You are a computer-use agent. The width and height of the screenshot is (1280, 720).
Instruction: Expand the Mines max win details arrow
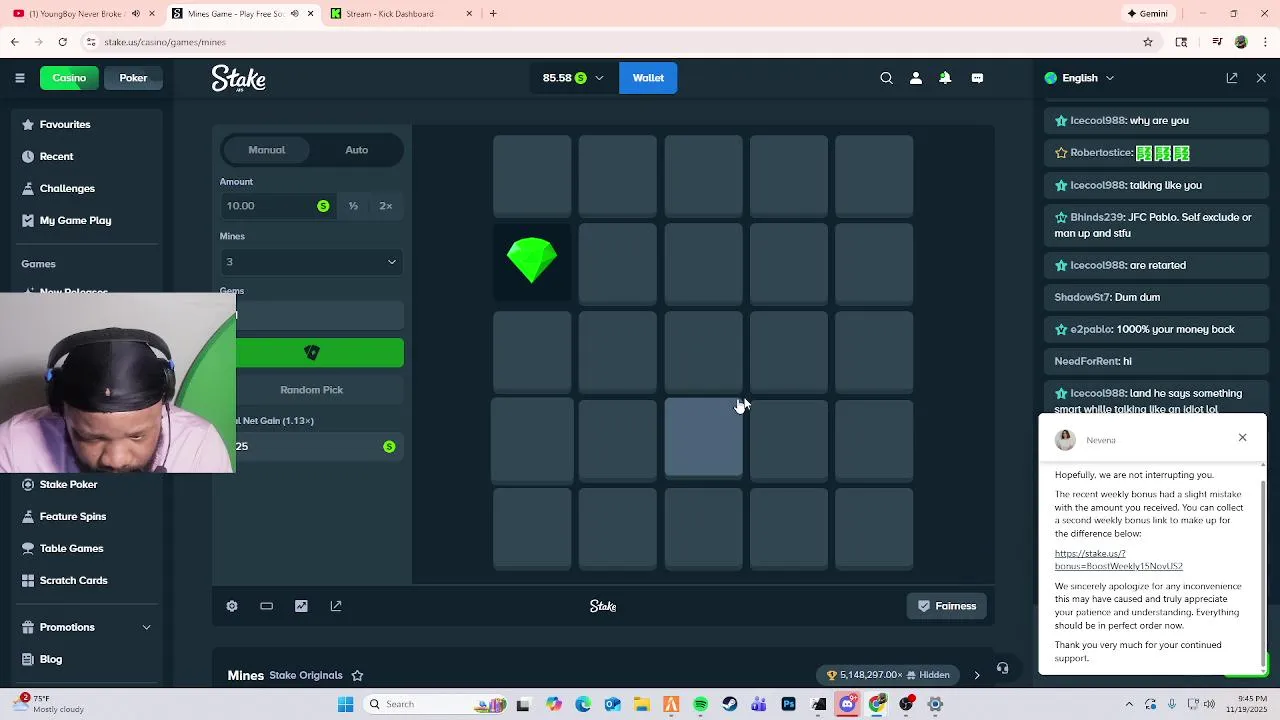977,675
